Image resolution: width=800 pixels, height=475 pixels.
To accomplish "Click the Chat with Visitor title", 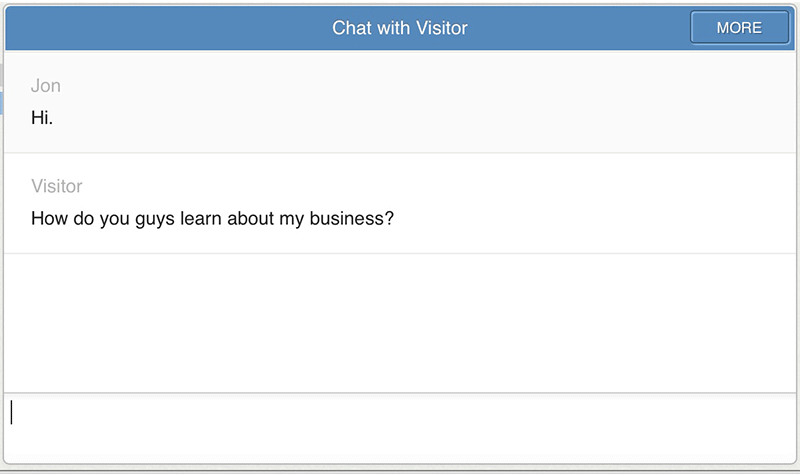I will point(400,28).
